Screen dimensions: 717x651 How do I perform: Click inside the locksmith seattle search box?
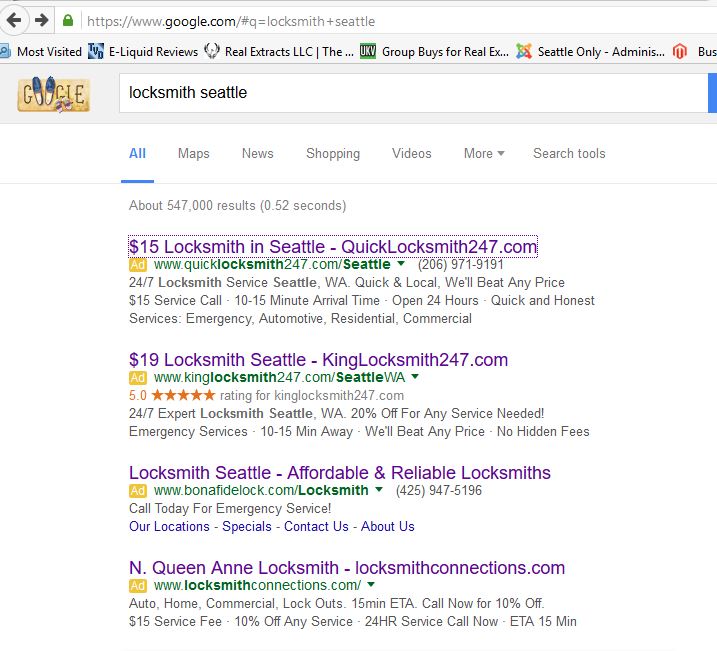[413, 93]
